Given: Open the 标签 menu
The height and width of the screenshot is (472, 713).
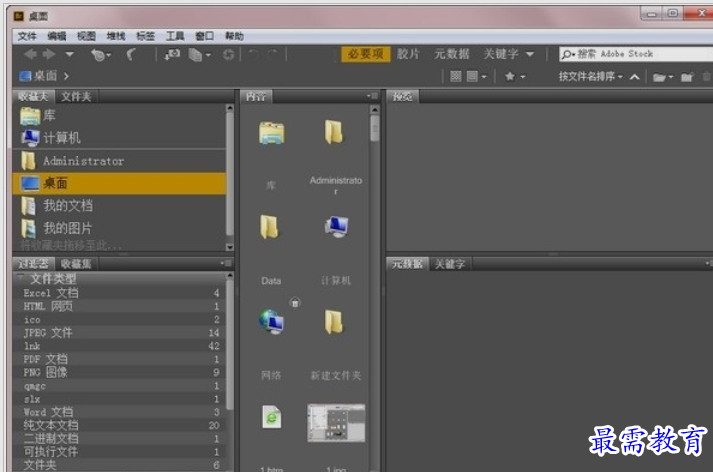Looking at the screenshot, I should click(146, 36).
